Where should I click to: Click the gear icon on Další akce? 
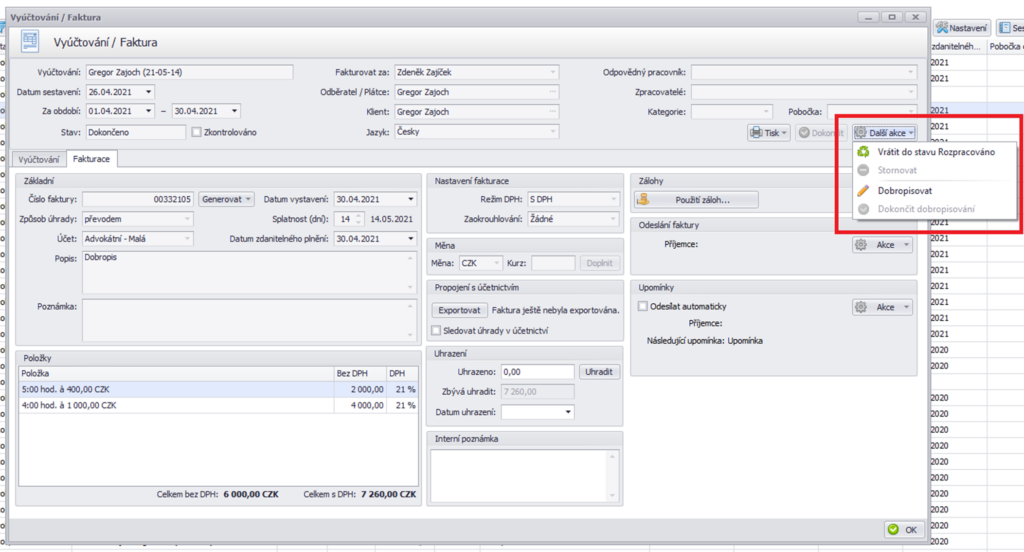pos(862,132)
